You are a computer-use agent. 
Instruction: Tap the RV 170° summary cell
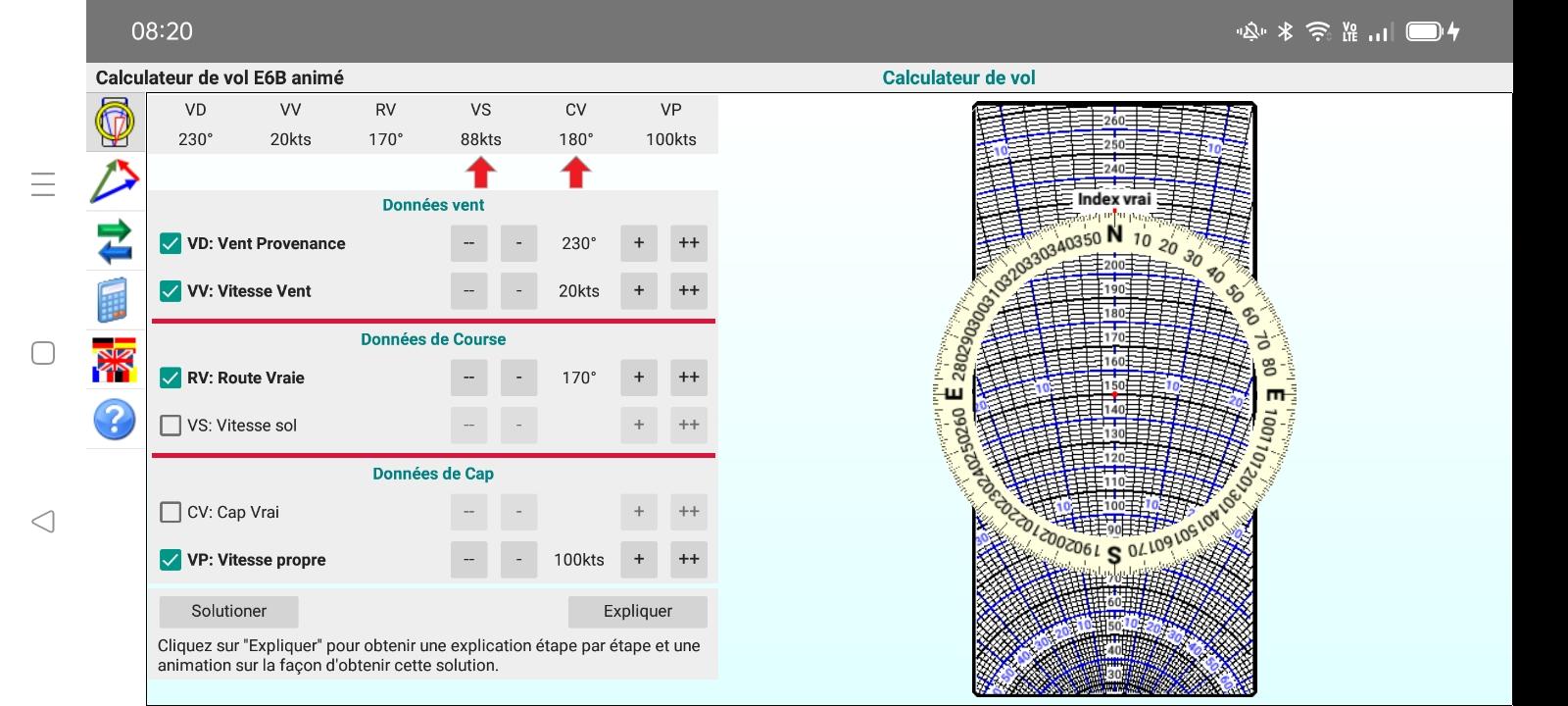coord(386,125)
